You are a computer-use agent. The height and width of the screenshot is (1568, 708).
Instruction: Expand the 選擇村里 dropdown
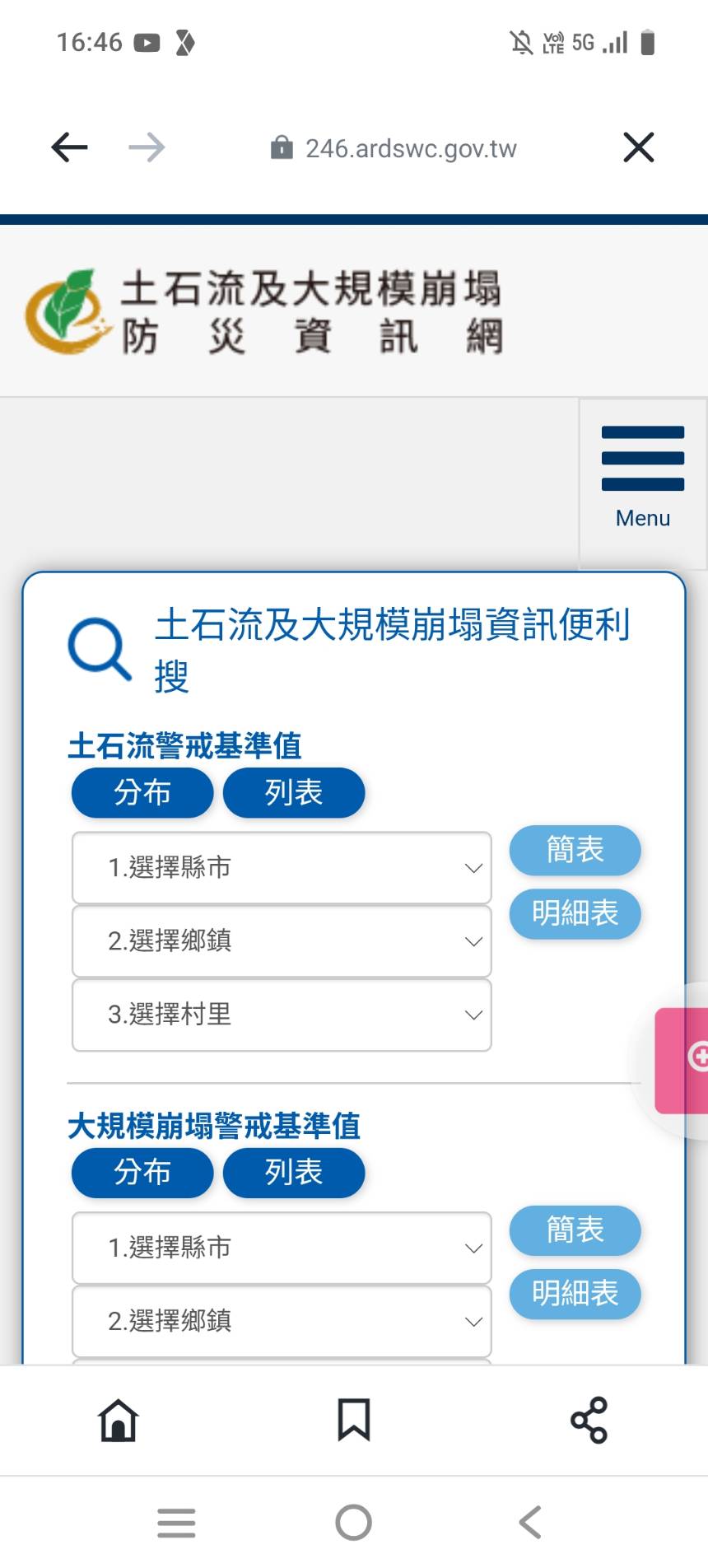click(282, 1014)
